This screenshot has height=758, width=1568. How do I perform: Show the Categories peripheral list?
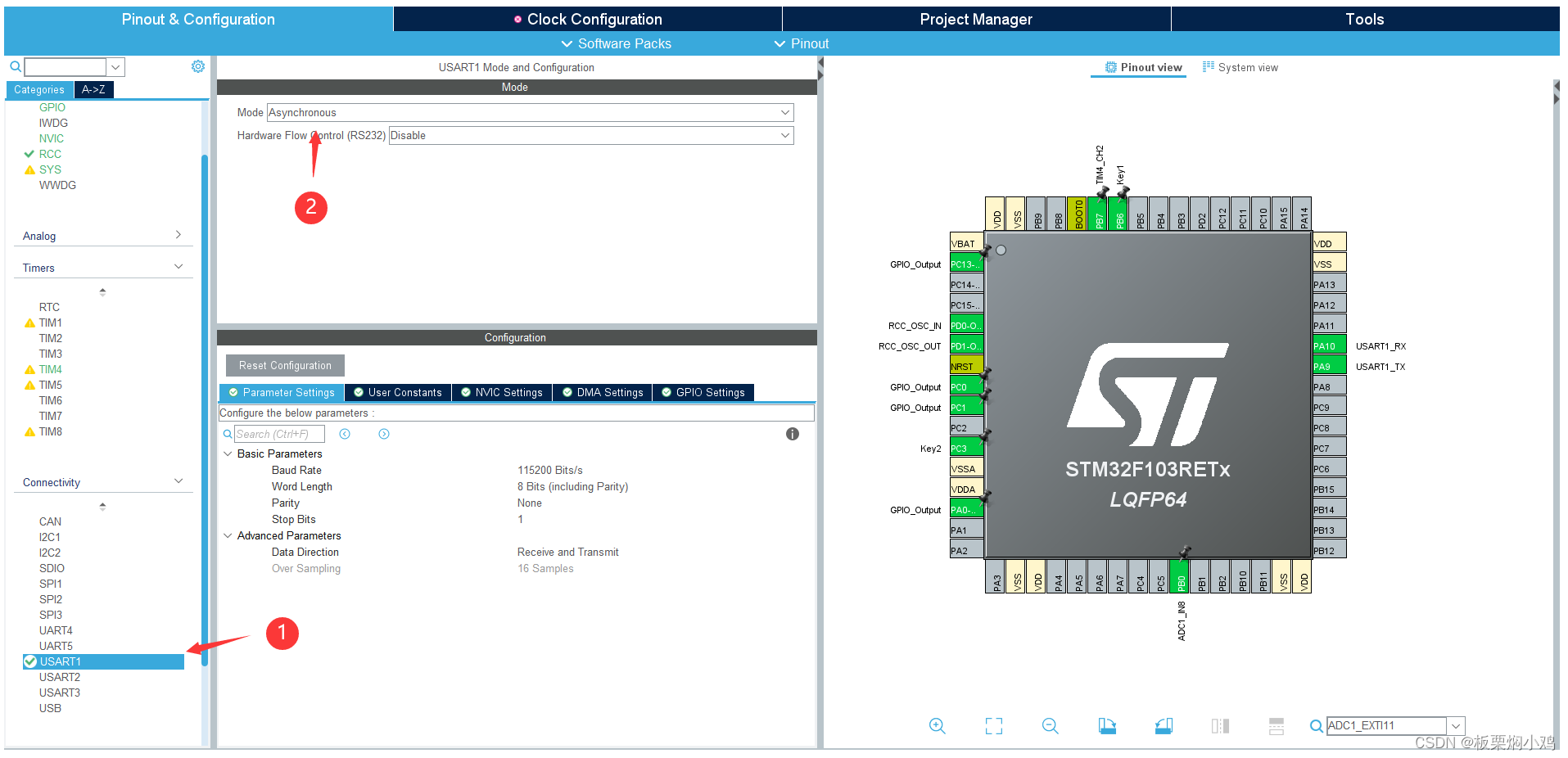pos(39,89)
